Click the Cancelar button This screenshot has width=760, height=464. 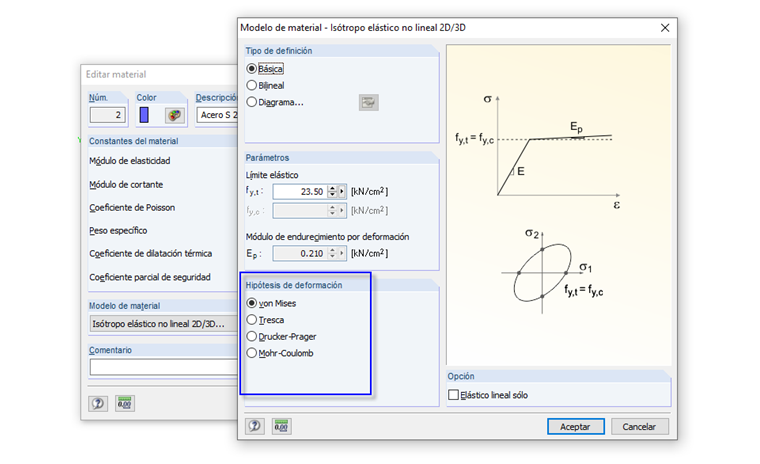639,427
